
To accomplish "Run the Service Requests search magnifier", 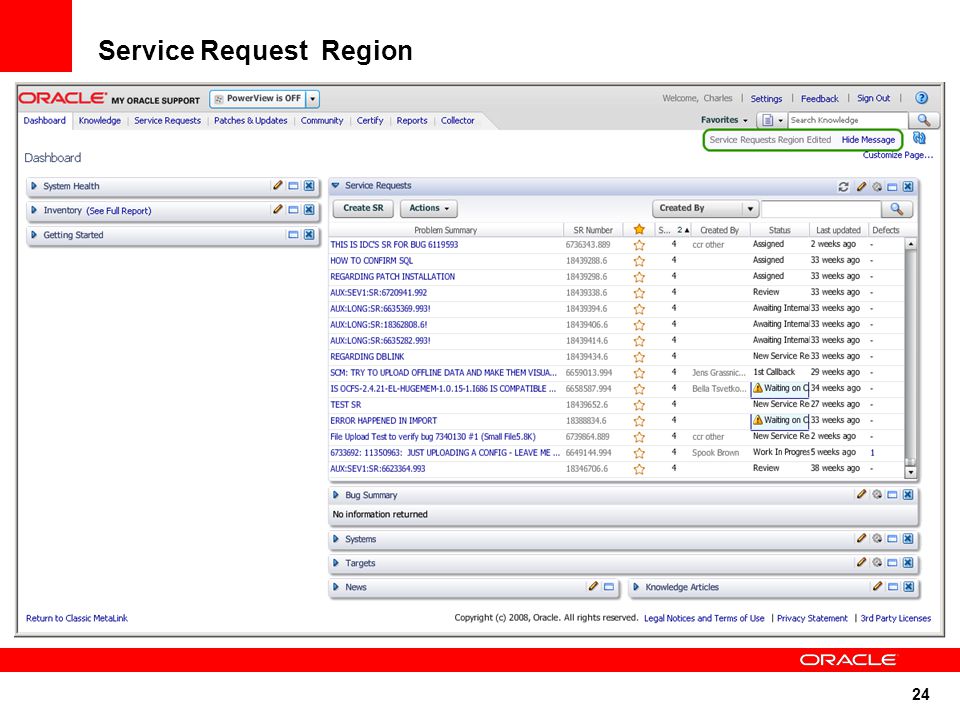I will tap(897, 209).
